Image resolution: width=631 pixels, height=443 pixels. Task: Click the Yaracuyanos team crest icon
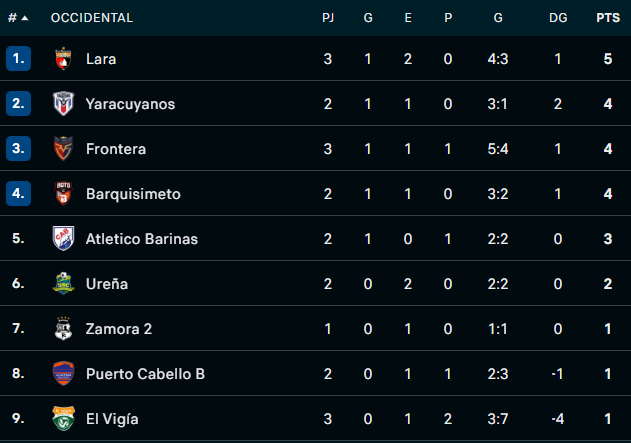click(63, 104)
